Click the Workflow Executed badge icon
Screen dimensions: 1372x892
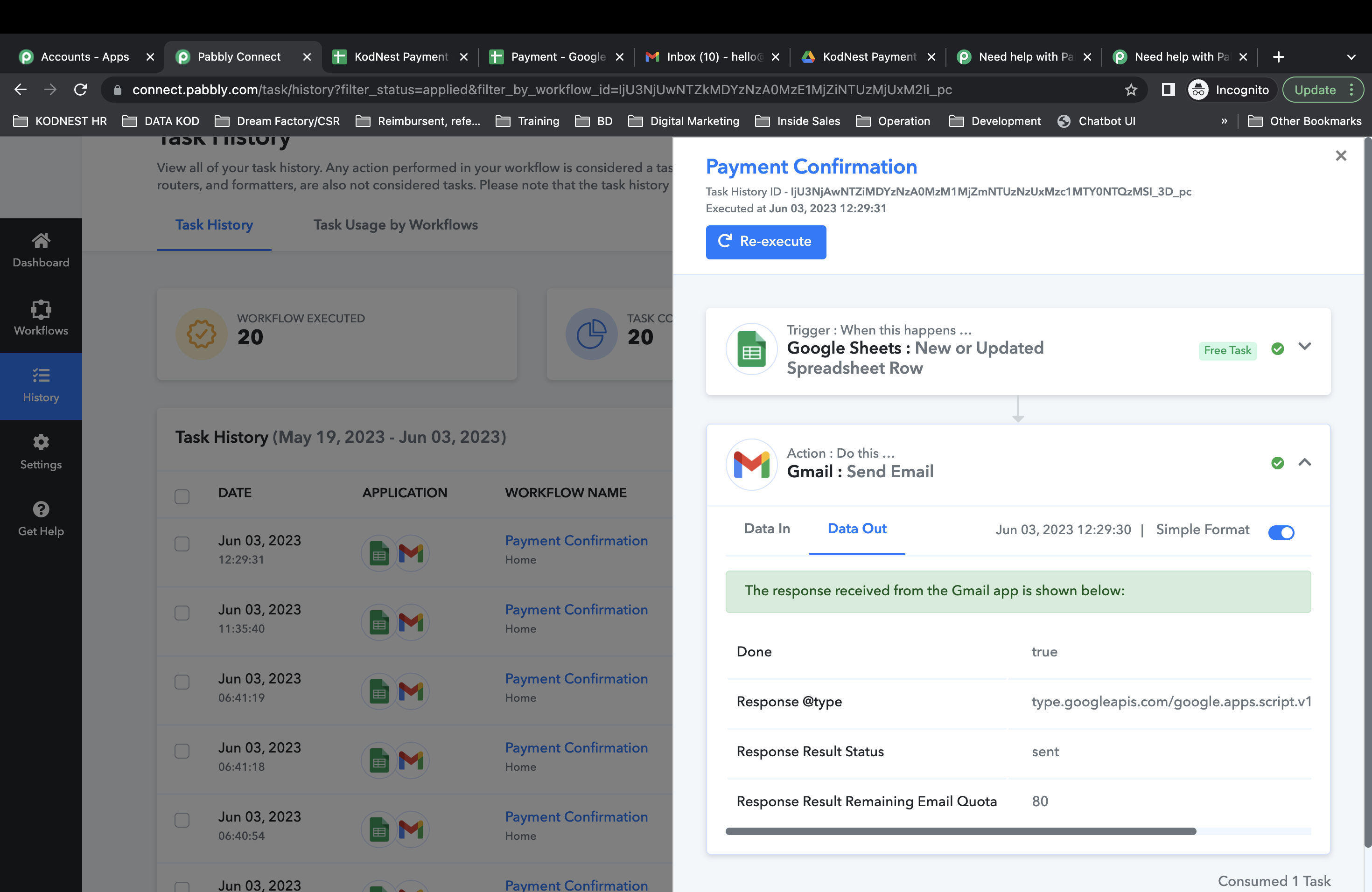click(201, 334)
